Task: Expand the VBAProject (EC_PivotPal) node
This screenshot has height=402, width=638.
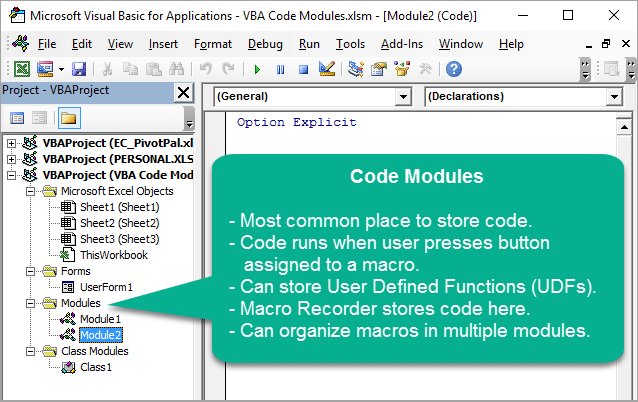Action: (x=11, y=143)
